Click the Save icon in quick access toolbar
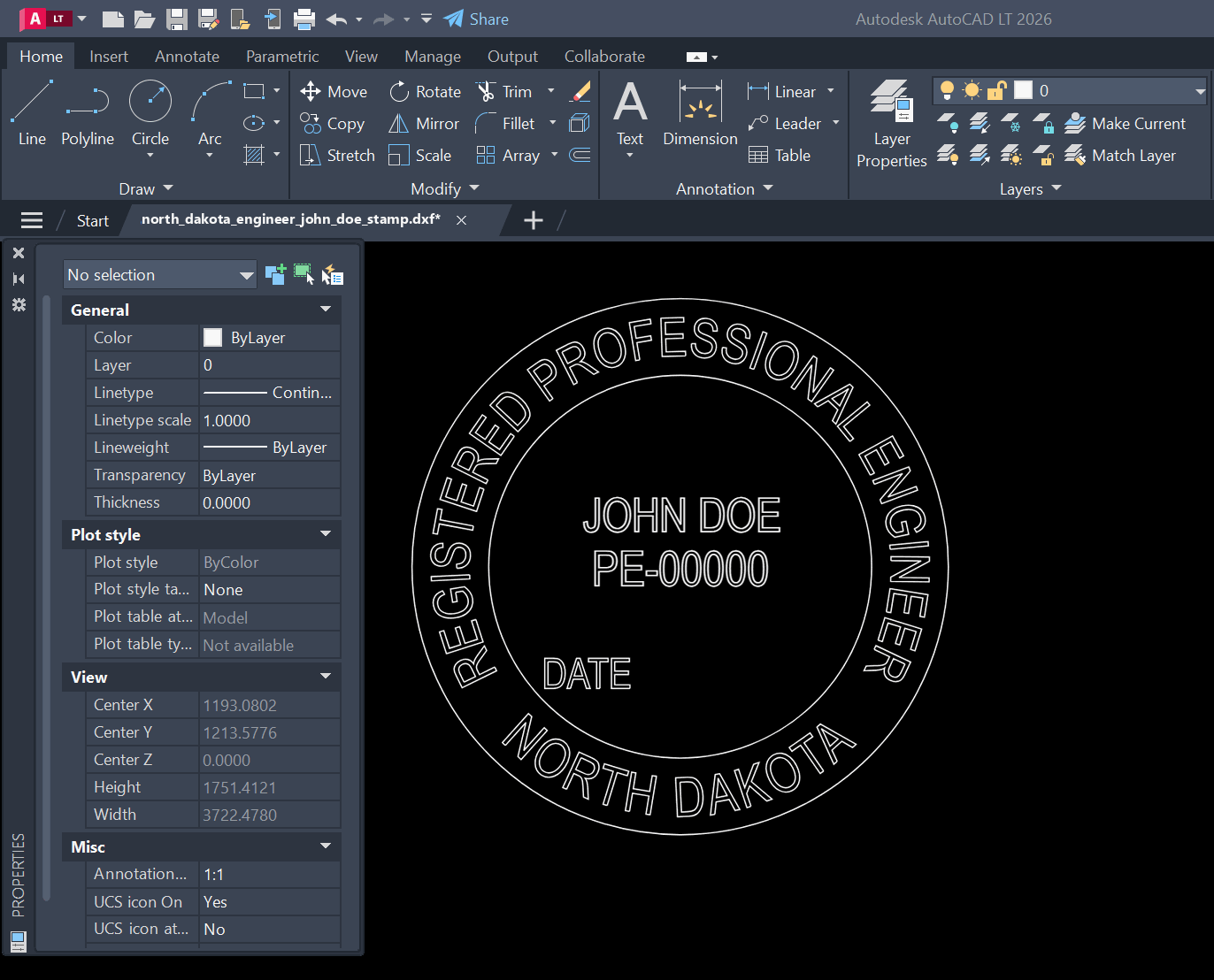1214x980 pixels. pyautogui.click(x=177, y=19)
